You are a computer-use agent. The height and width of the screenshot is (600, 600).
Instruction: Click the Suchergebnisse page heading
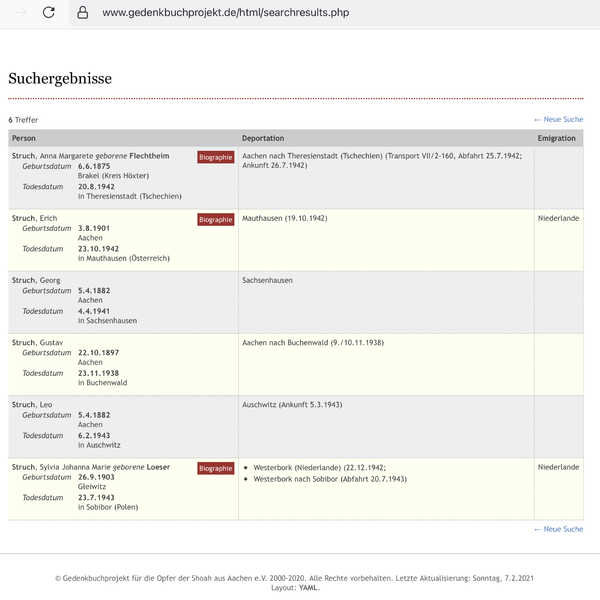[60, 79]
